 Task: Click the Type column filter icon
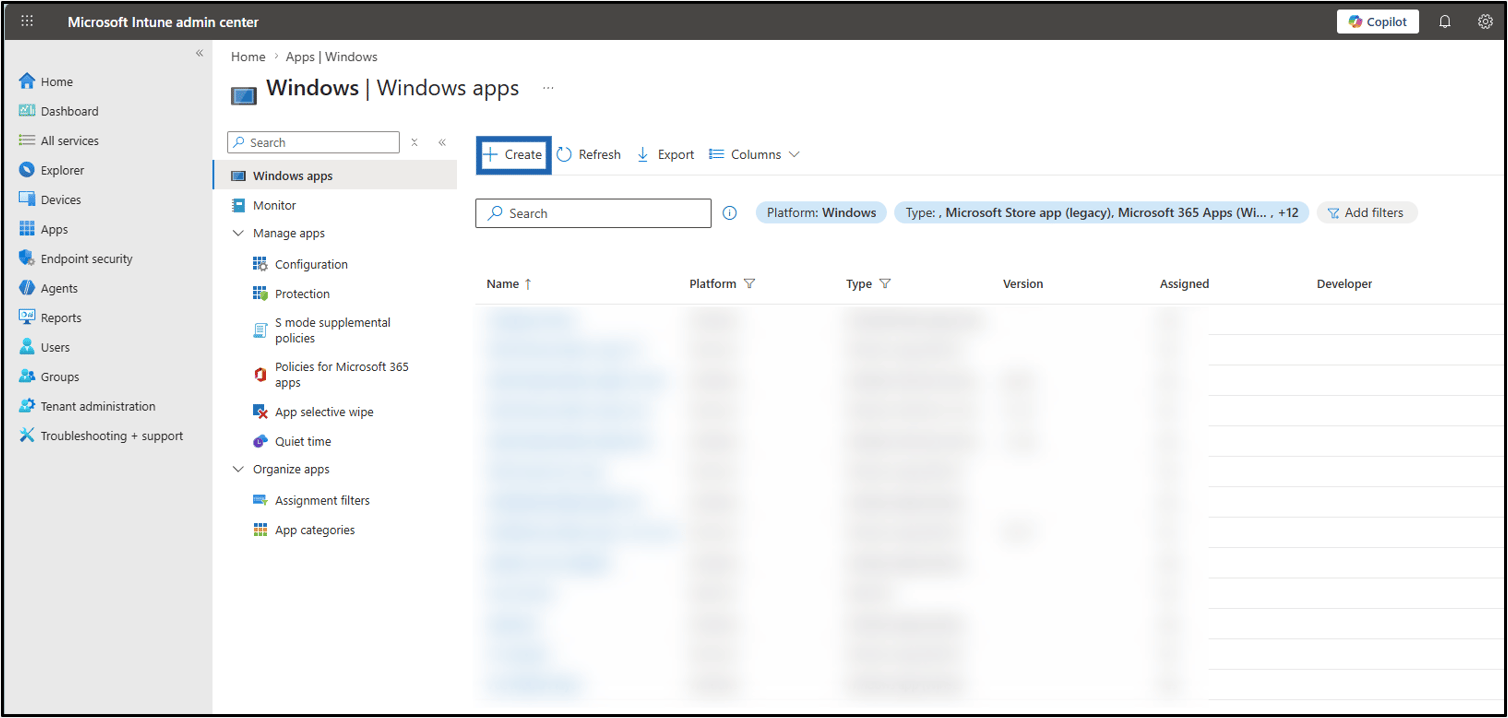pos(885,284)
